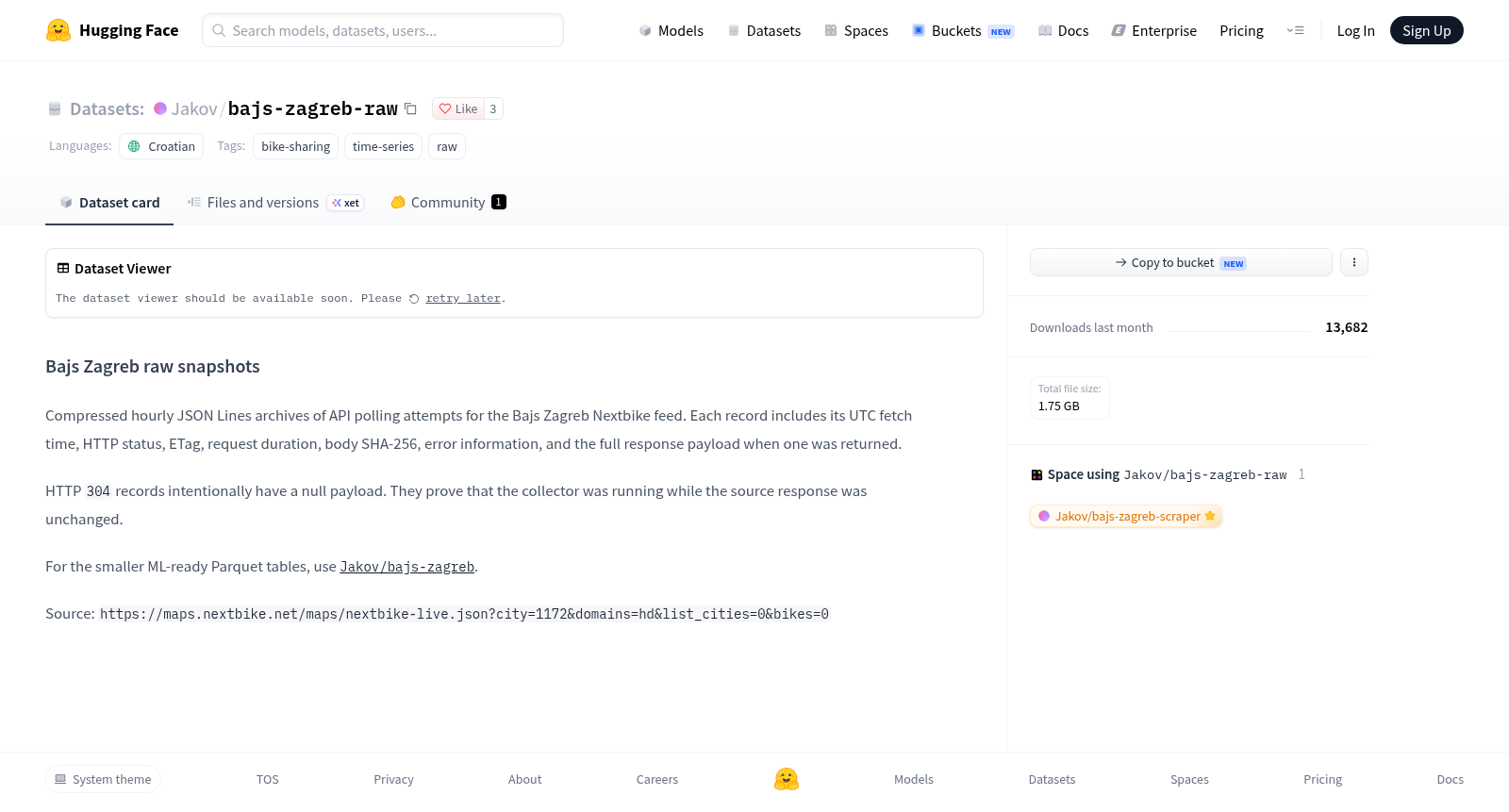1509x812 pixels.
Task: Click the footer Privacy link
Action: 393,779
